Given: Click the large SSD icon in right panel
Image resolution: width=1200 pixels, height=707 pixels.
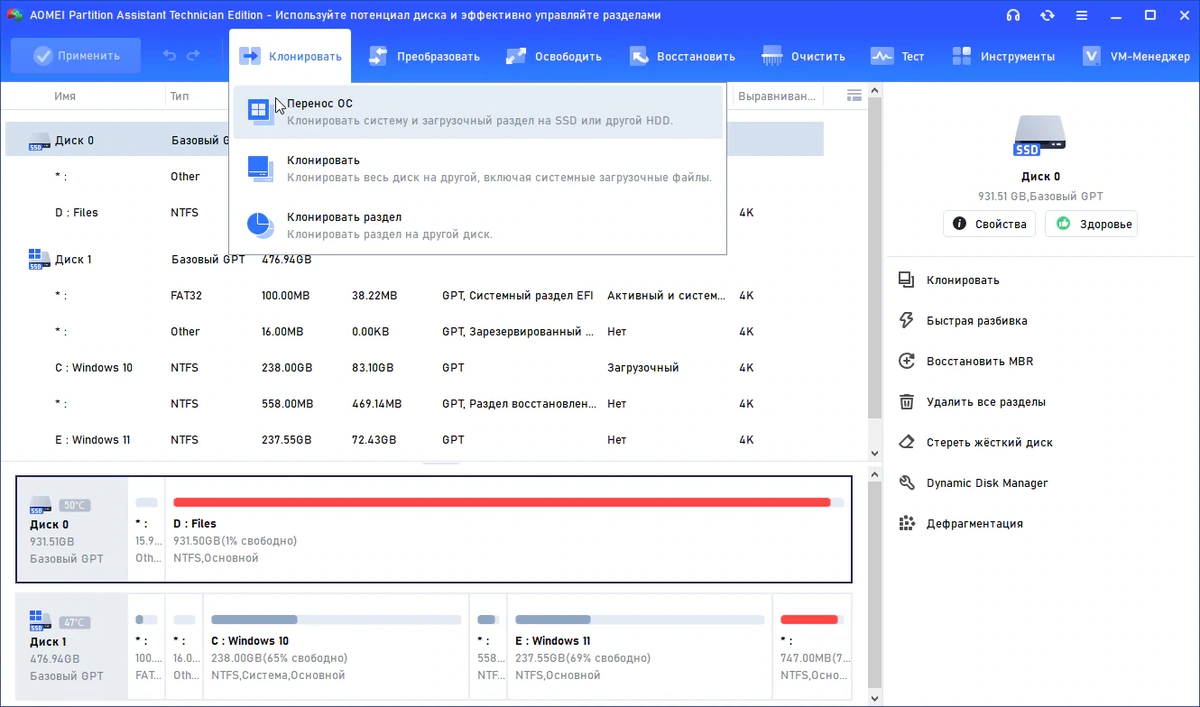Looking at the screenshot, I should (1041, 136).
